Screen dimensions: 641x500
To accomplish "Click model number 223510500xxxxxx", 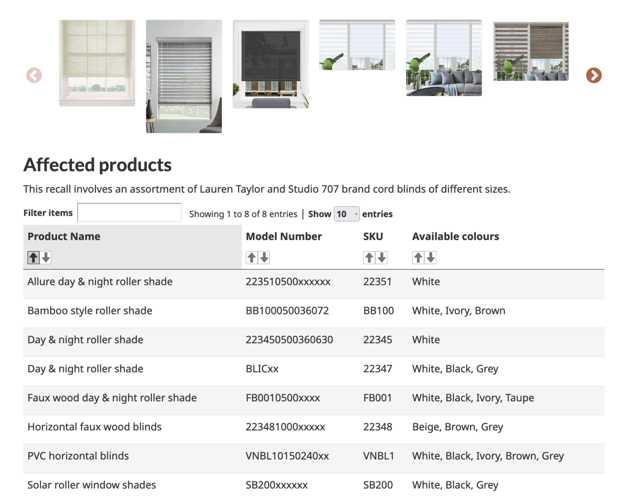I will click(288, 282).
